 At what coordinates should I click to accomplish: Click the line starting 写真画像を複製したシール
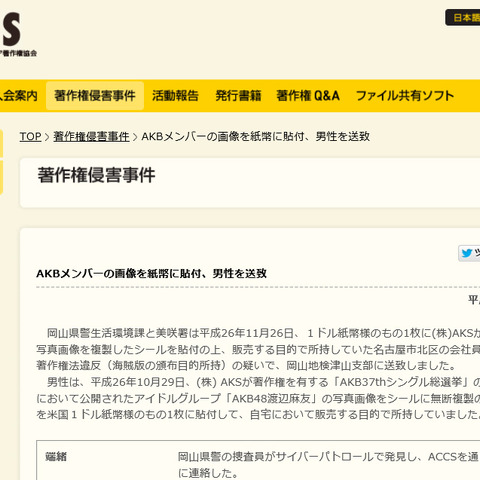click(x=258, y=349)
